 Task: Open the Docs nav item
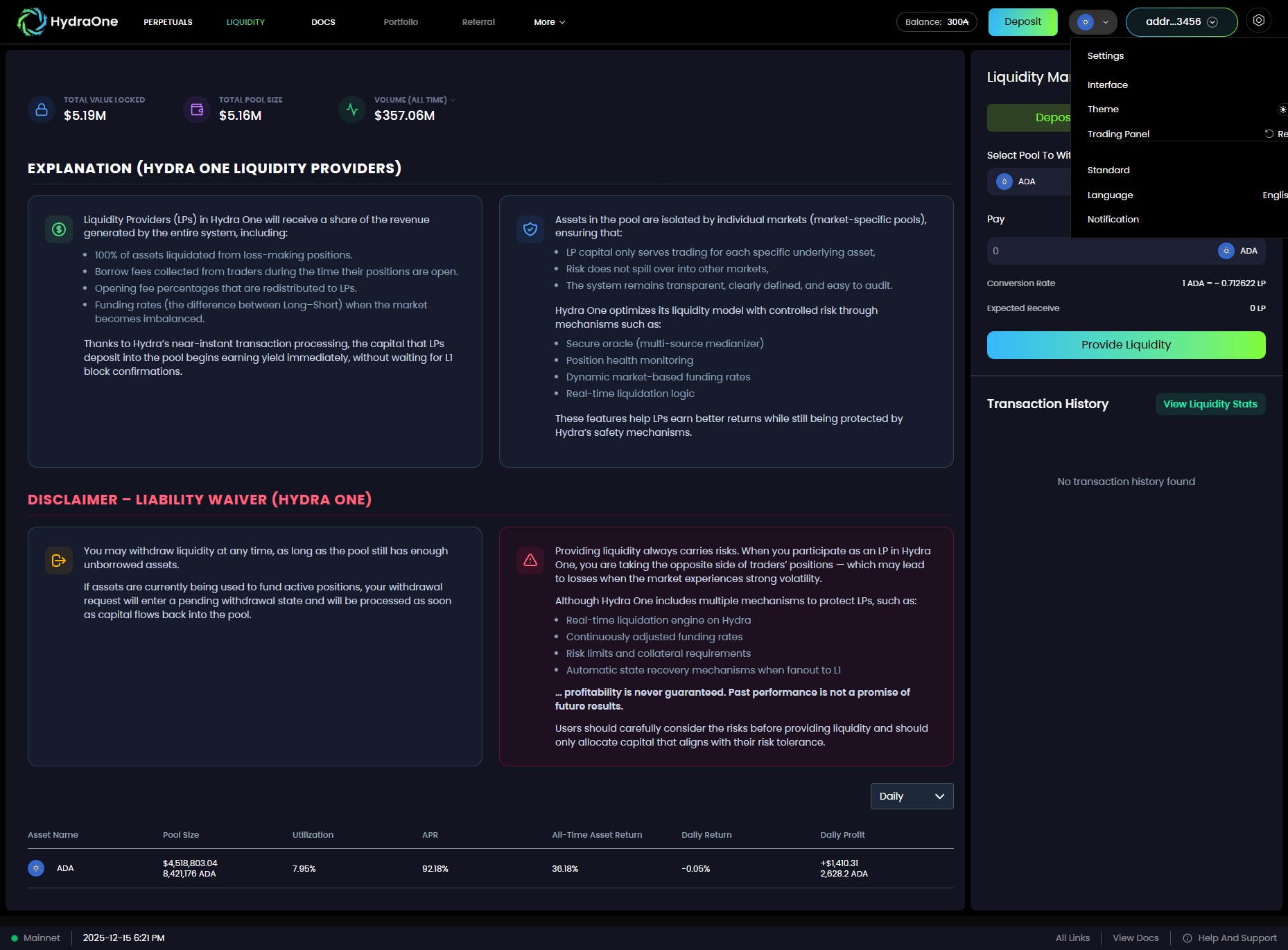[x=323, y=22]
